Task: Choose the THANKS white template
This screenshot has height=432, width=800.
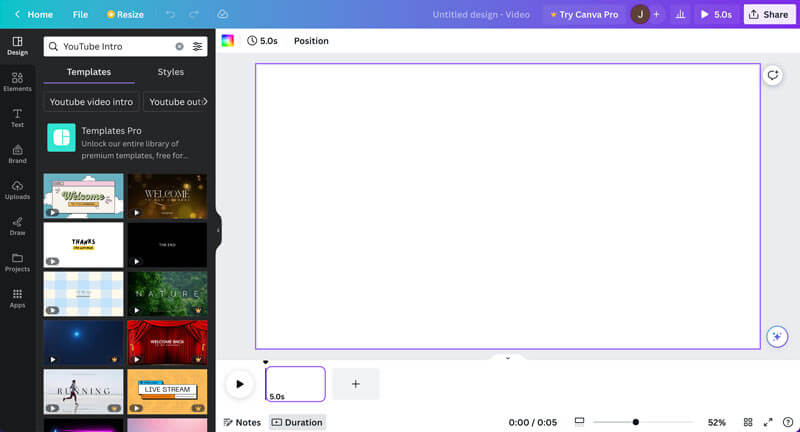Action: click(x=83, y=245)
